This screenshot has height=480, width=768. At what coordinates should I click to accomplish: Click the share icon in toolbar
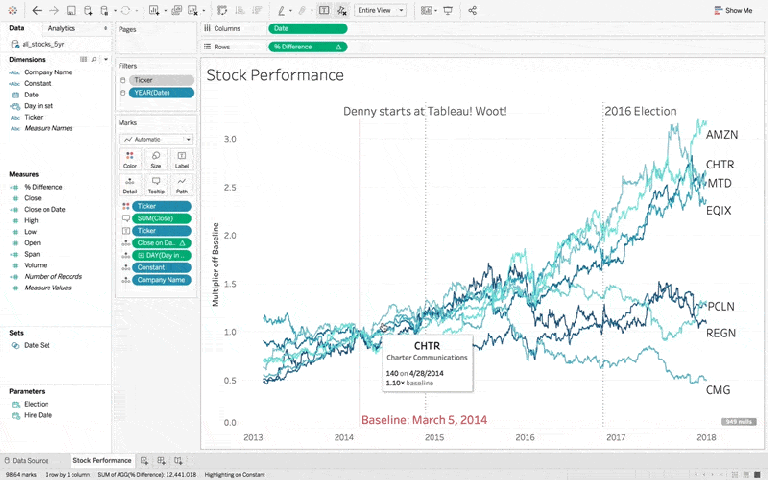[x=472, y=10]
